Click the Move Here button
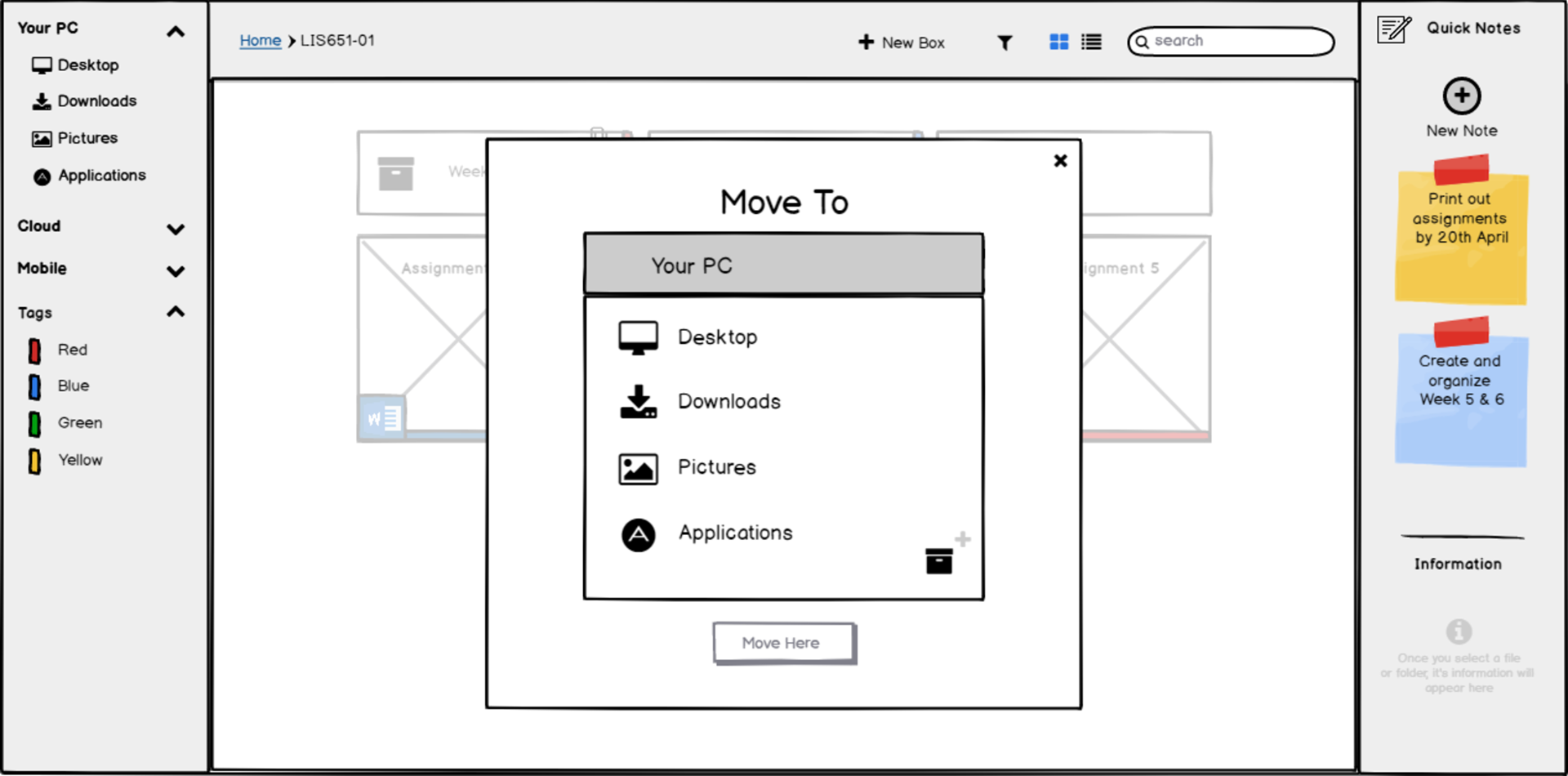Viewport: 1568px width, 776px height. click(x=784, y=644)
